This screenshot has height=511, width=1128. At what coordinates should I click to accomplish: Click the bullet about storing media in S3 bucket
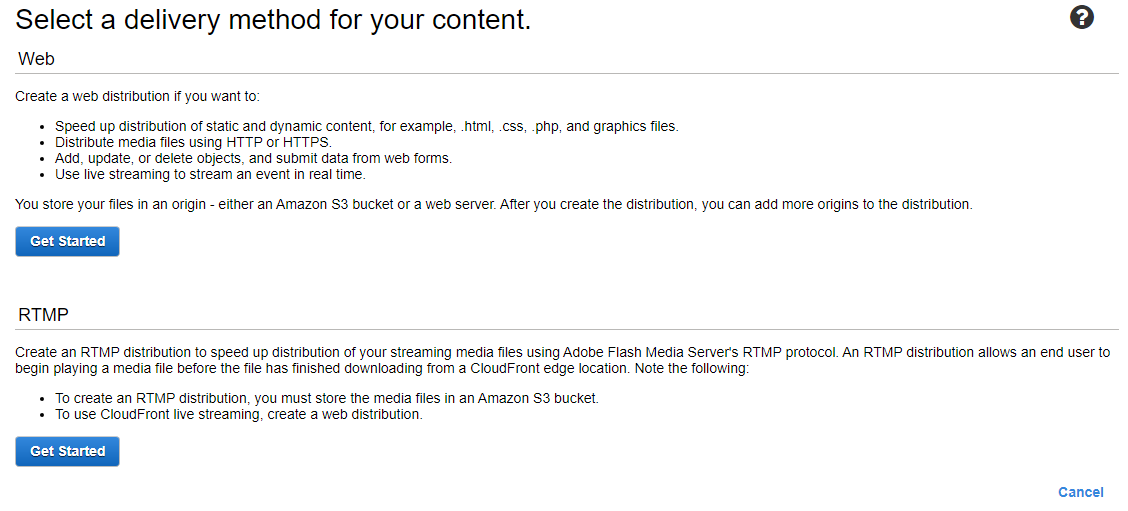tap(327, 399)
